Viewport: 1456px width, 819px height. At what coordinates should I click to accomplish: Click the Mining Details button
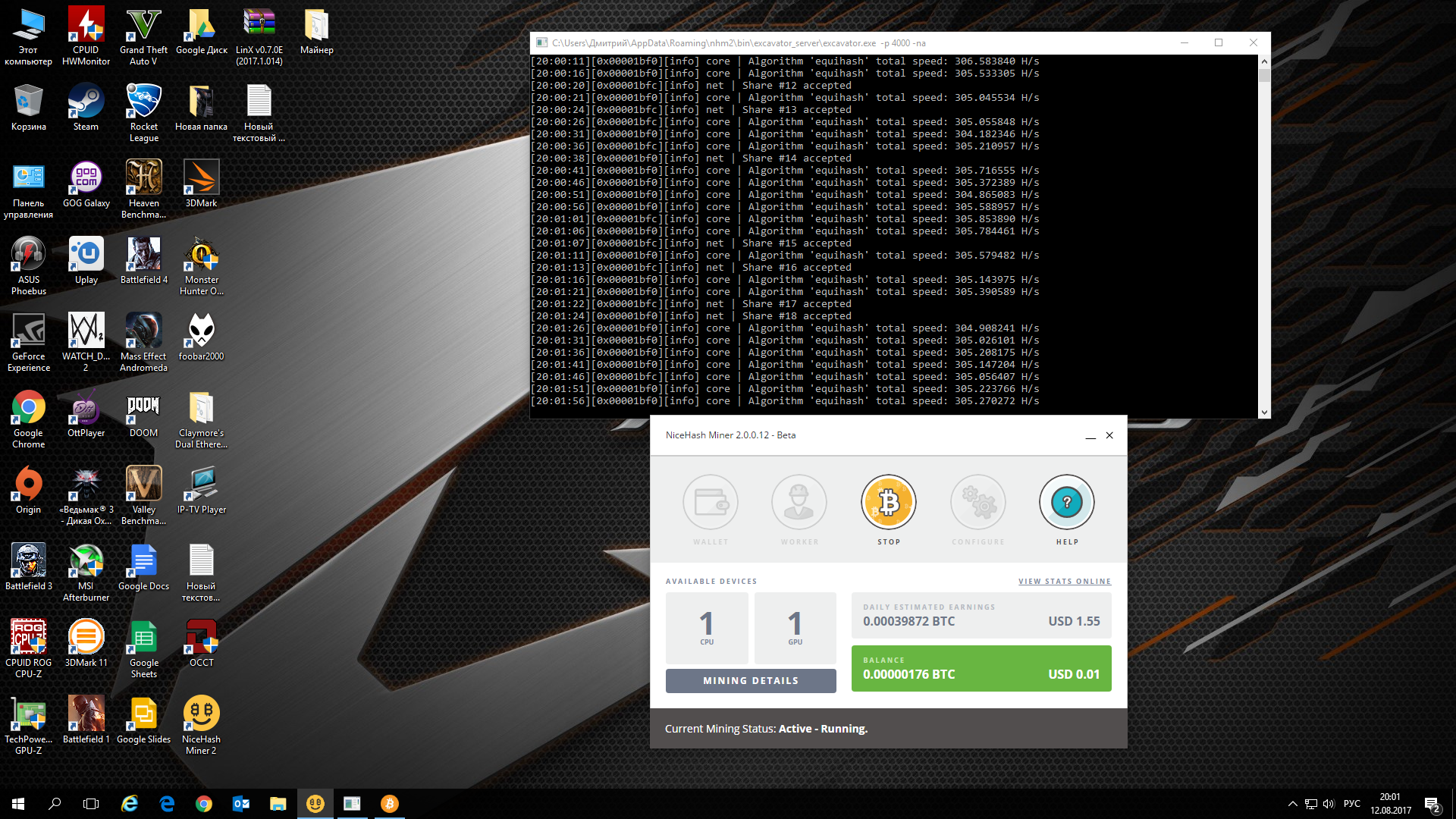point(751,680)
